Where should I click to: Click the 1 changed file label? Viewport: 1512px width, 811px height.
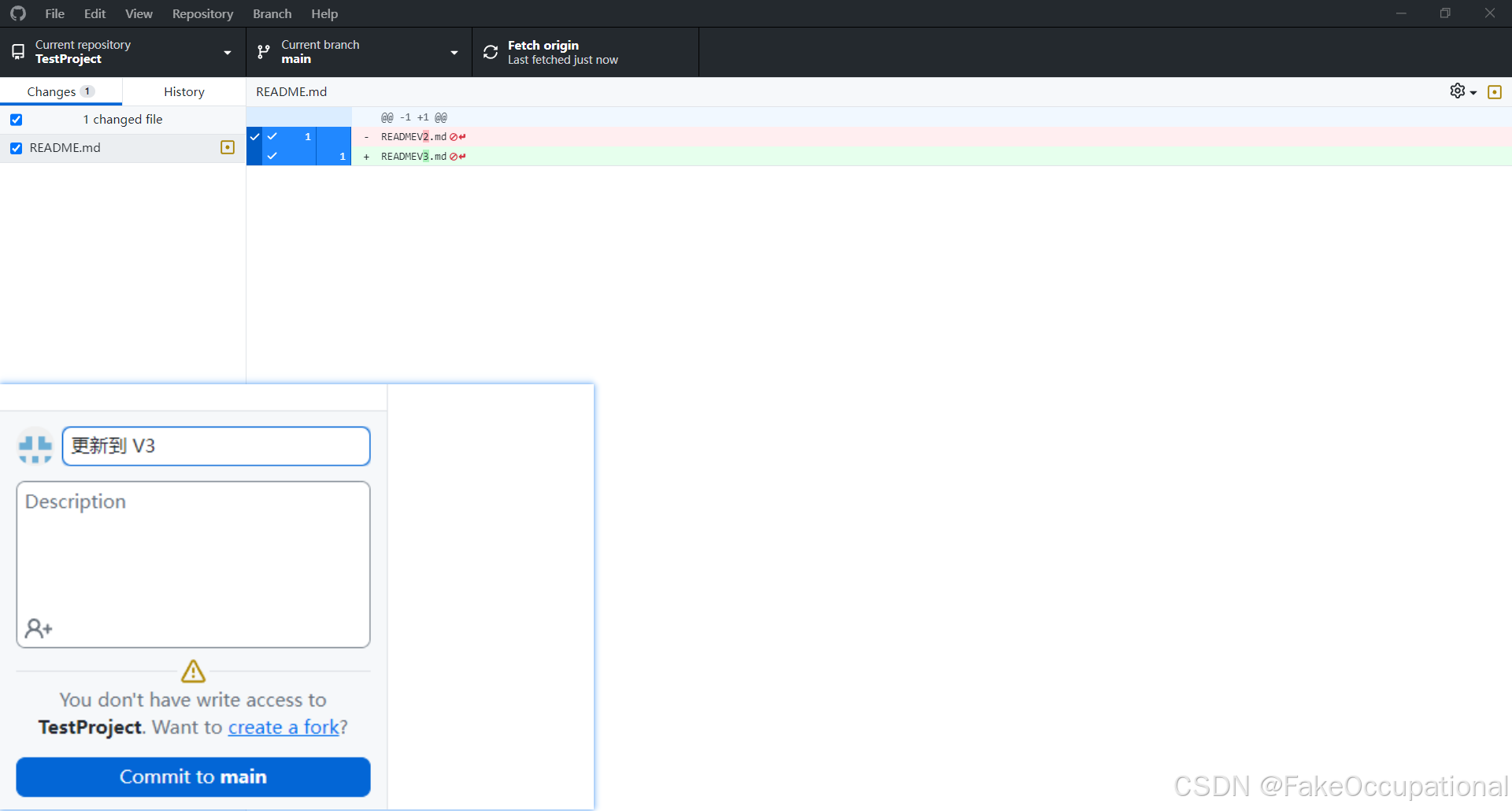(123, 120)
